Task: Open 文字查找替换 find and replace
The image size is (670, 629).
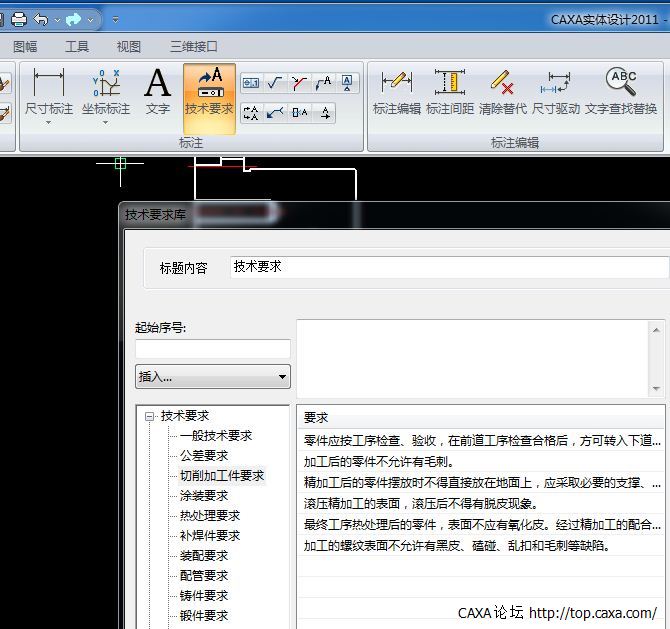Action: tap(621, 91)
